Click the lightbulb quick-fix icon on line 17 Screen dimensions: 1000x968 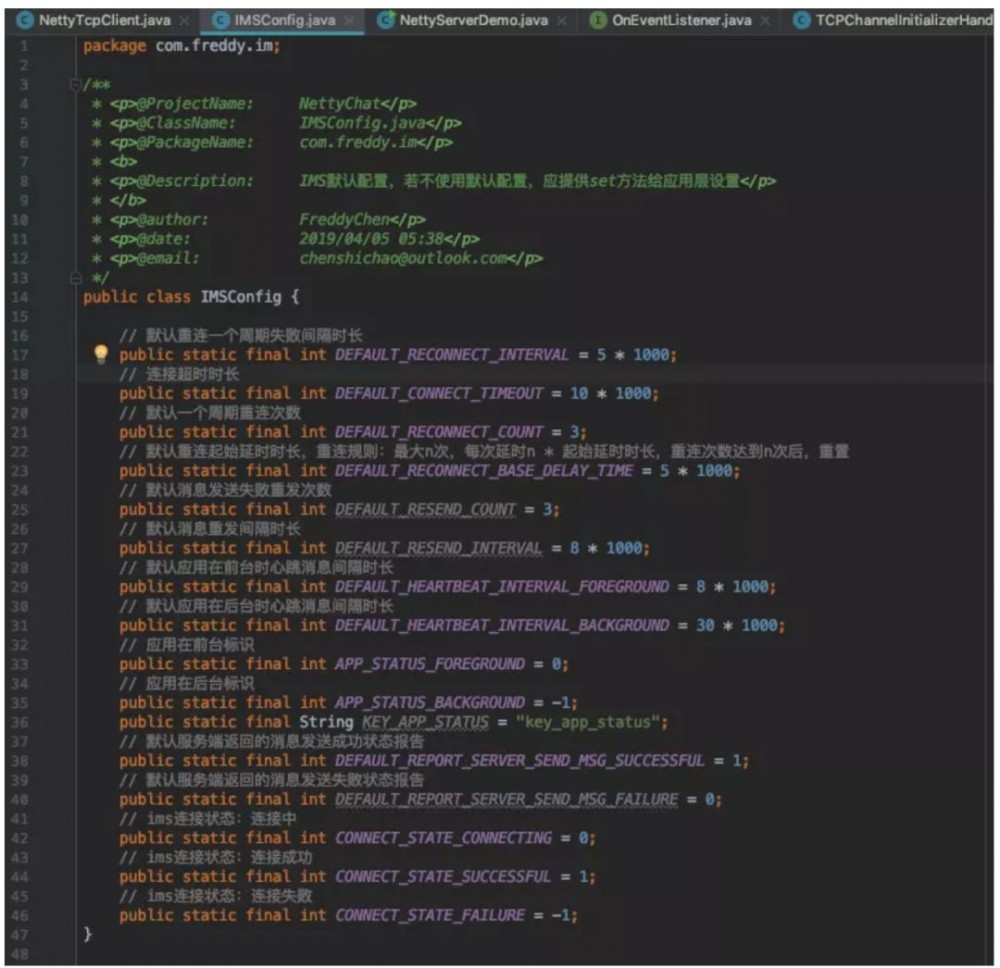[100, 354]
